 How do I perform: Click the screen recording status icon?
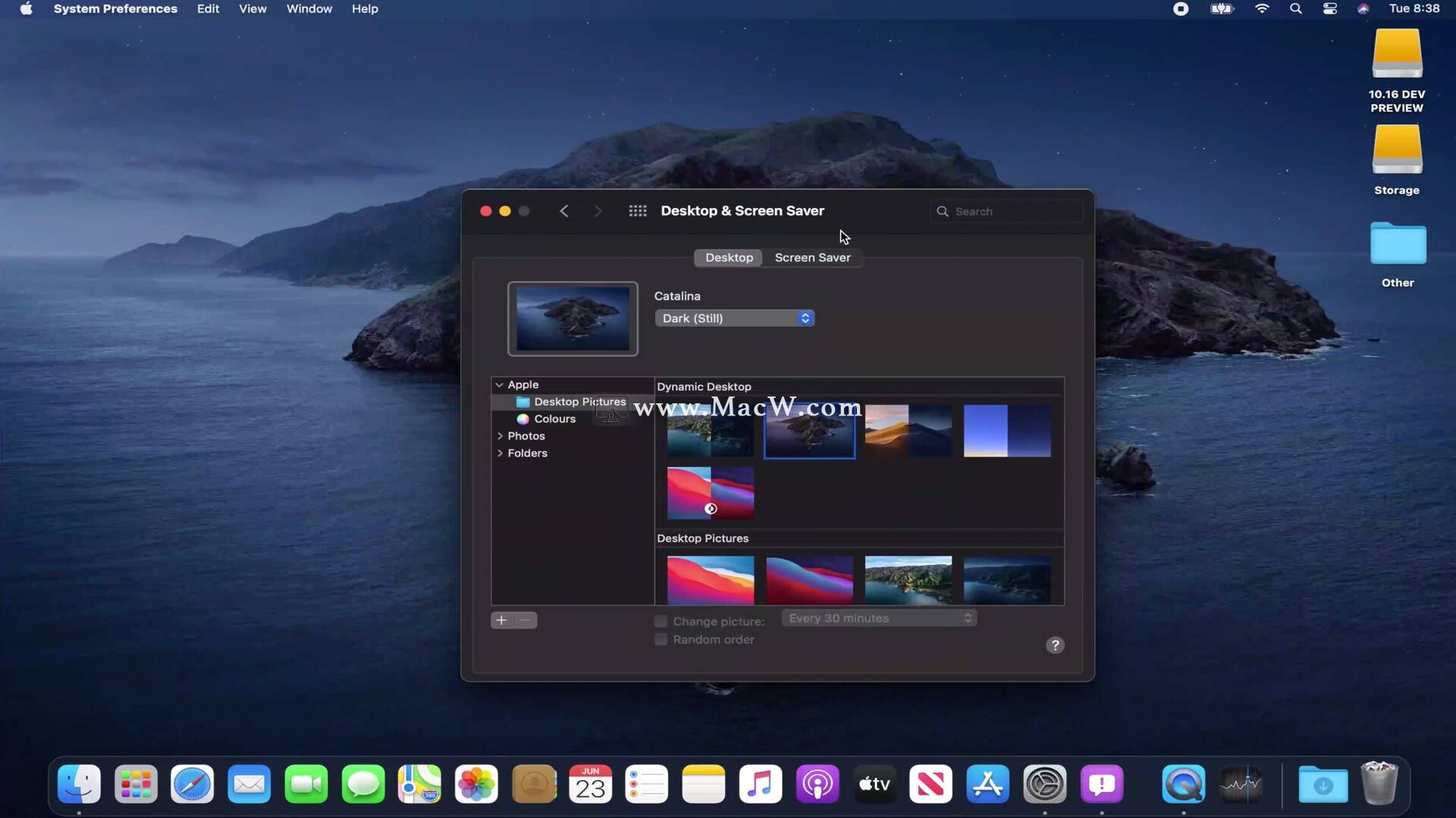click(1181, 8)
